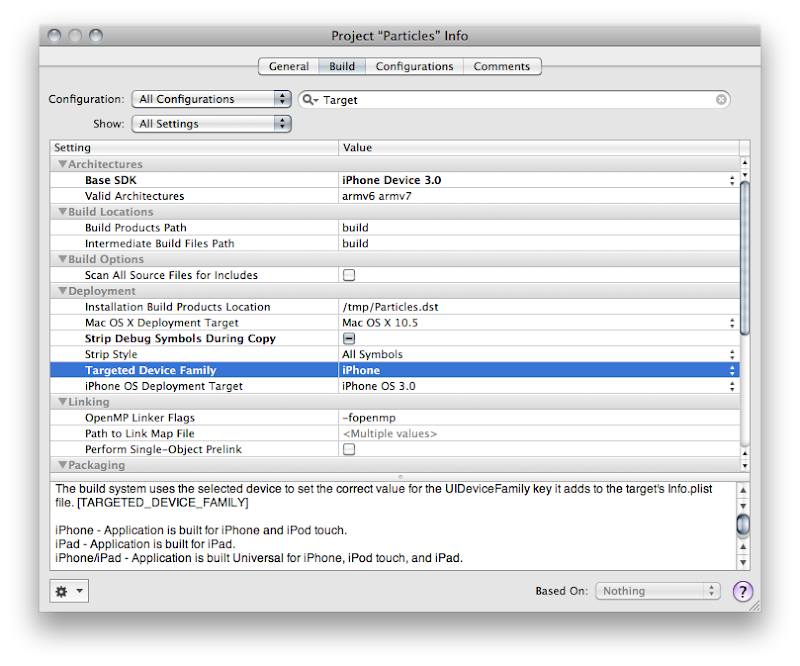
Task: Click the gear action menu button
Action: click(x=69, y=591)
